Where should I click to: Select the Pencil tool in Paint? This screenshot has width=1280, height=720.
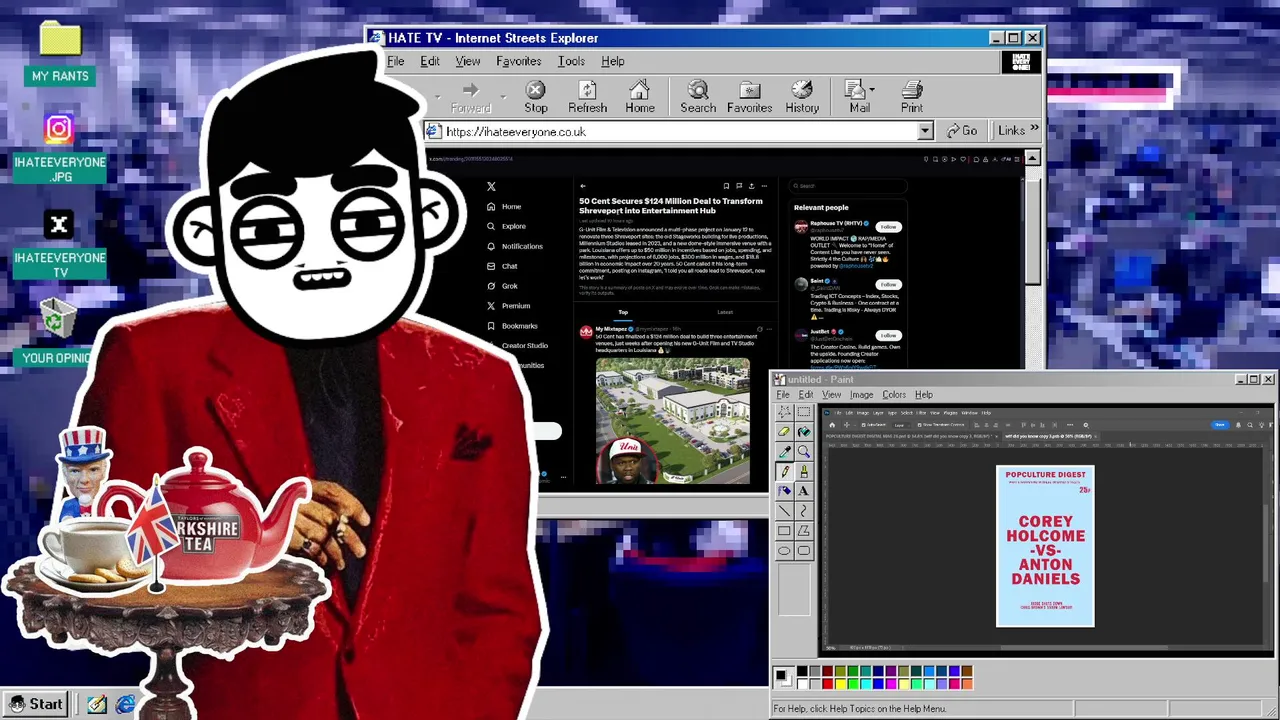pyautogui.click(x=784, y=472)
